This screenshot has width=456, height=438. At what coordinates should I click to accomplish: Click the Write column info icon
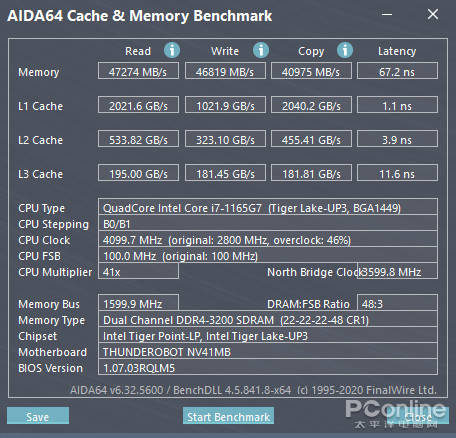261,50
